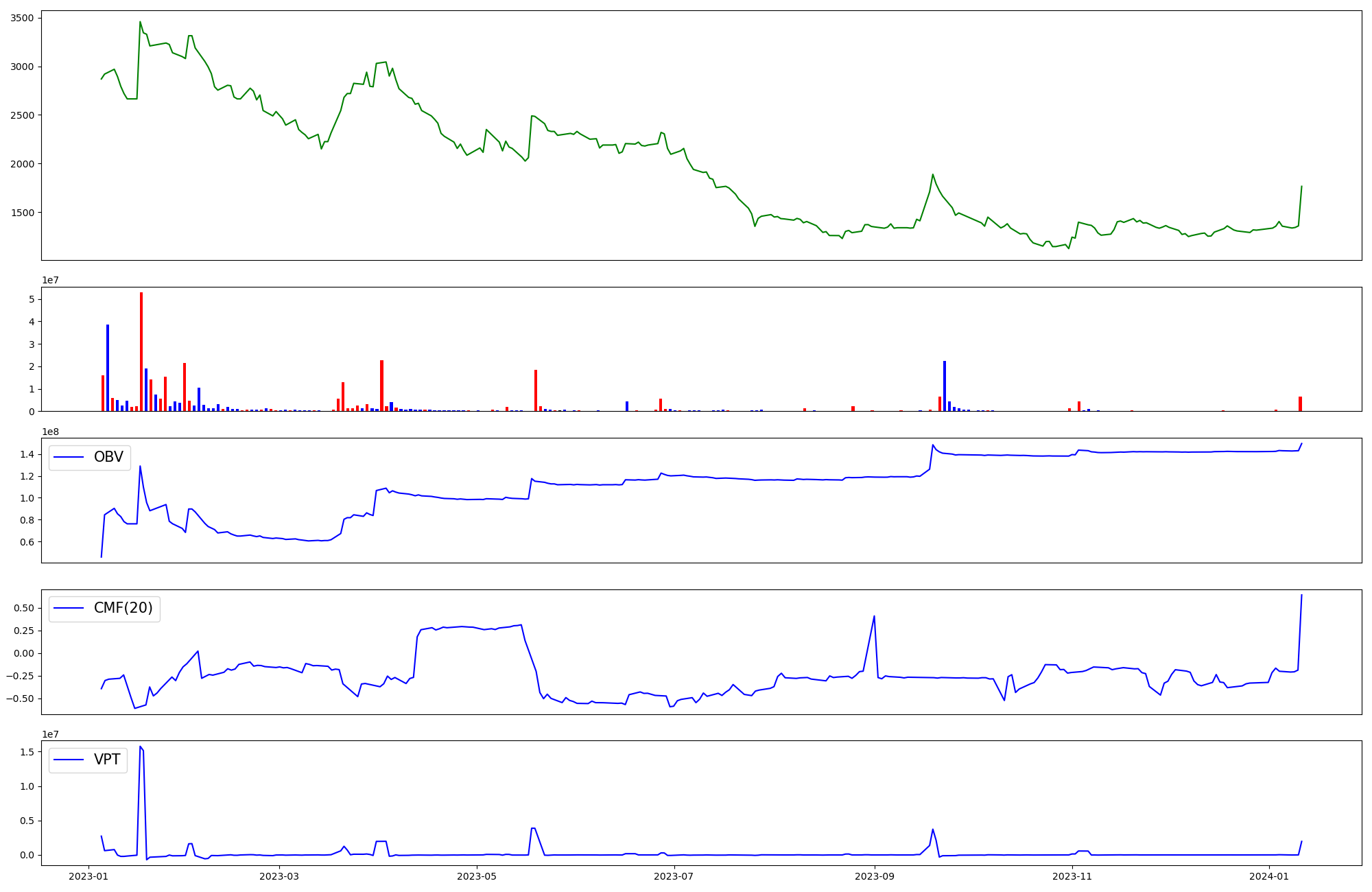Click the 2023-09 date label
1372x892 pixels.
(x=875, y=876)
